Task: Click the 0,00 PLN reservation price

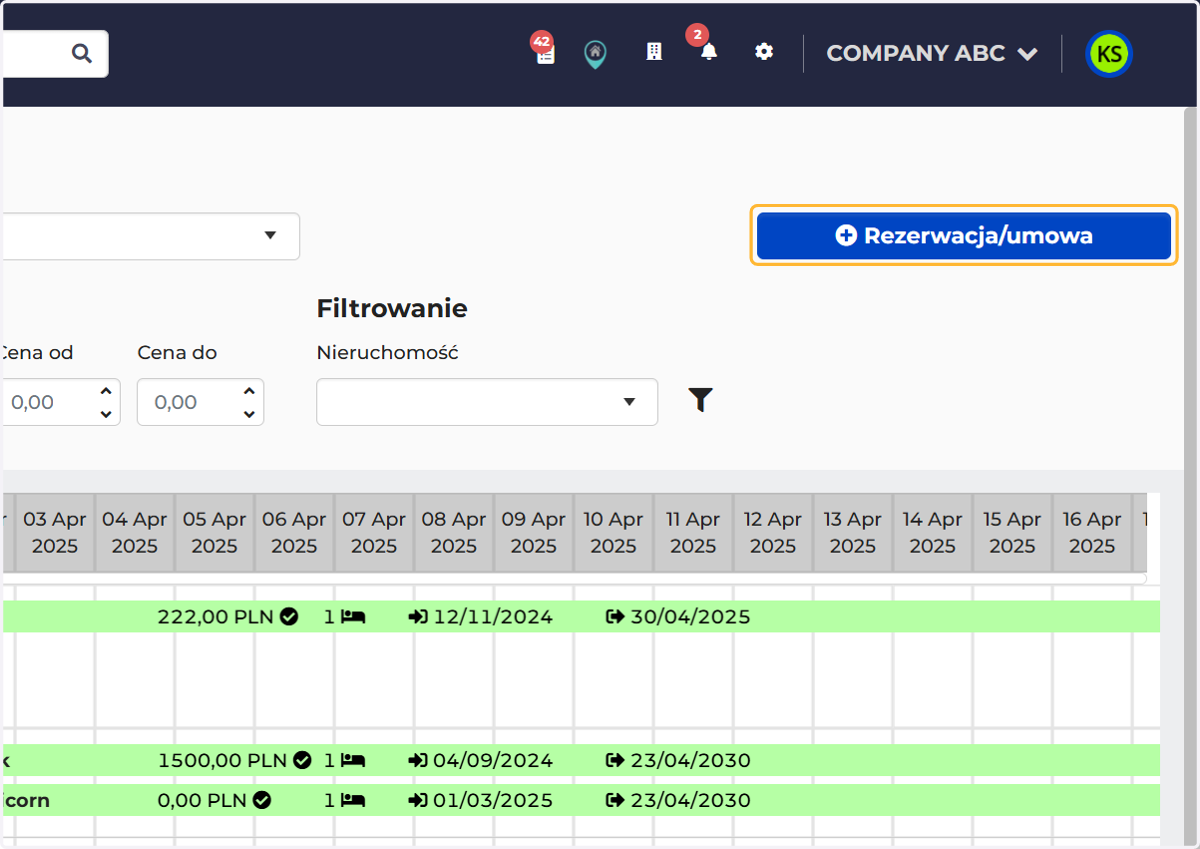Action: pyautogui.click(x=203, y=801)
